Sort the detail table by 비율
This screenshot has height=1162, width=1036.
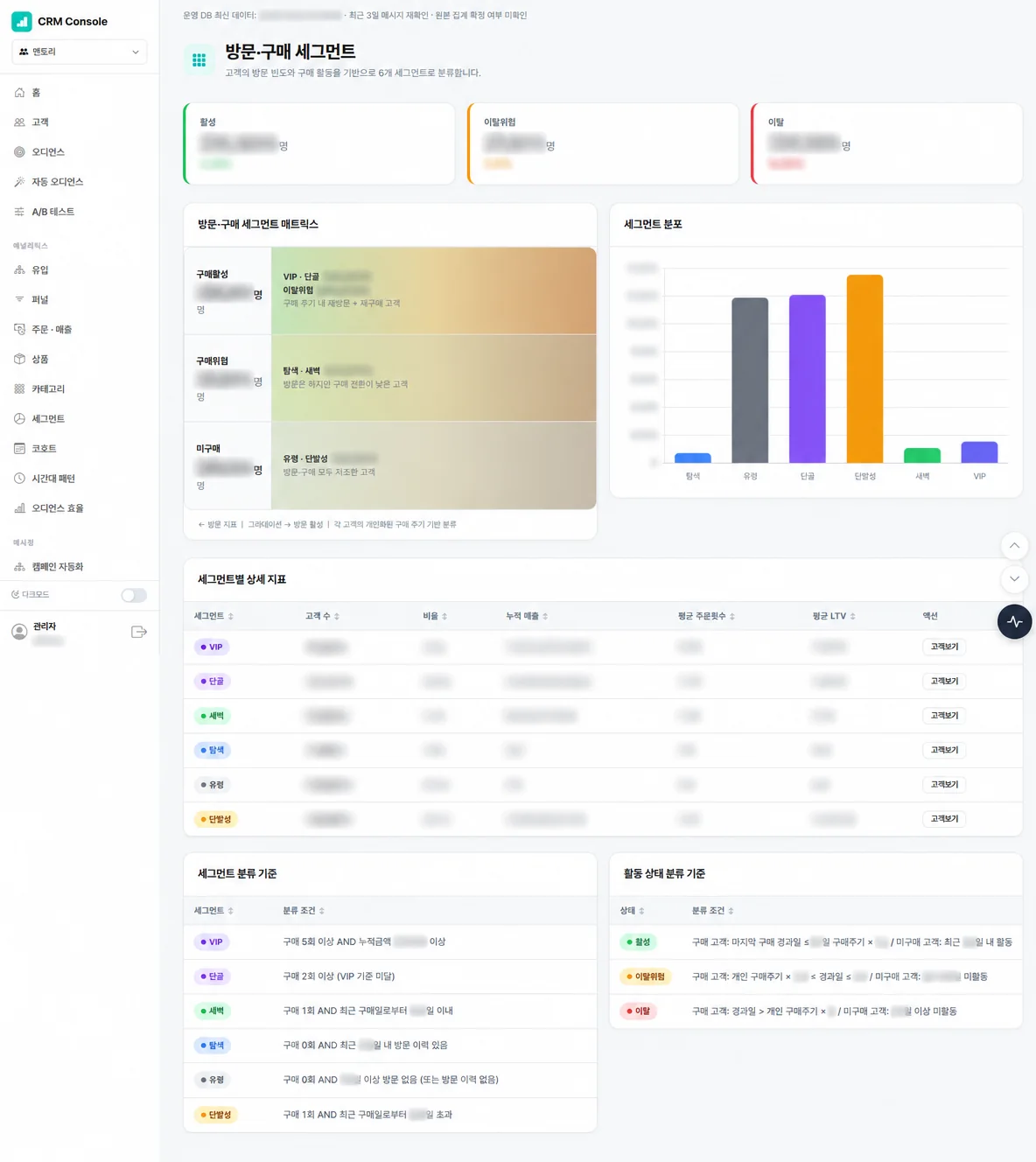pyautogui.click(x=435, y=617)
